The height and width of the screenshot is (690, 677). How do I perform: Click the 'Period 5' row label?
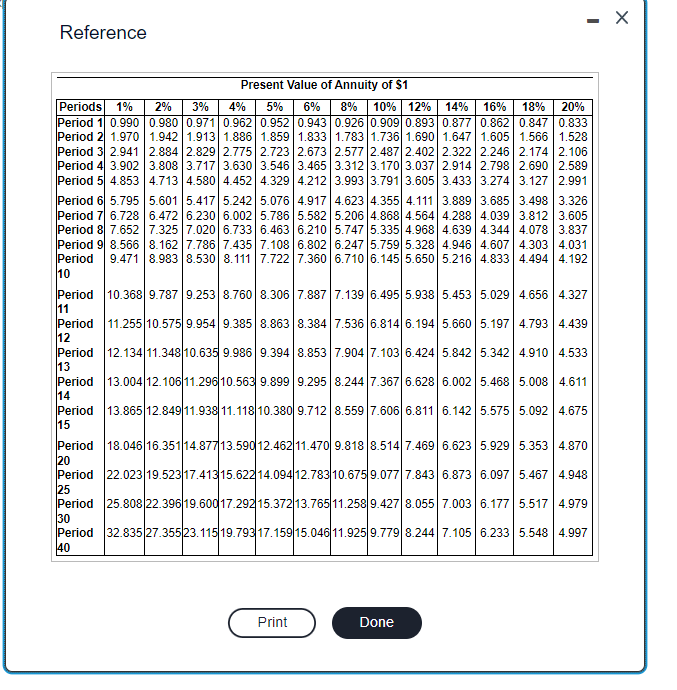pos(81,181)
